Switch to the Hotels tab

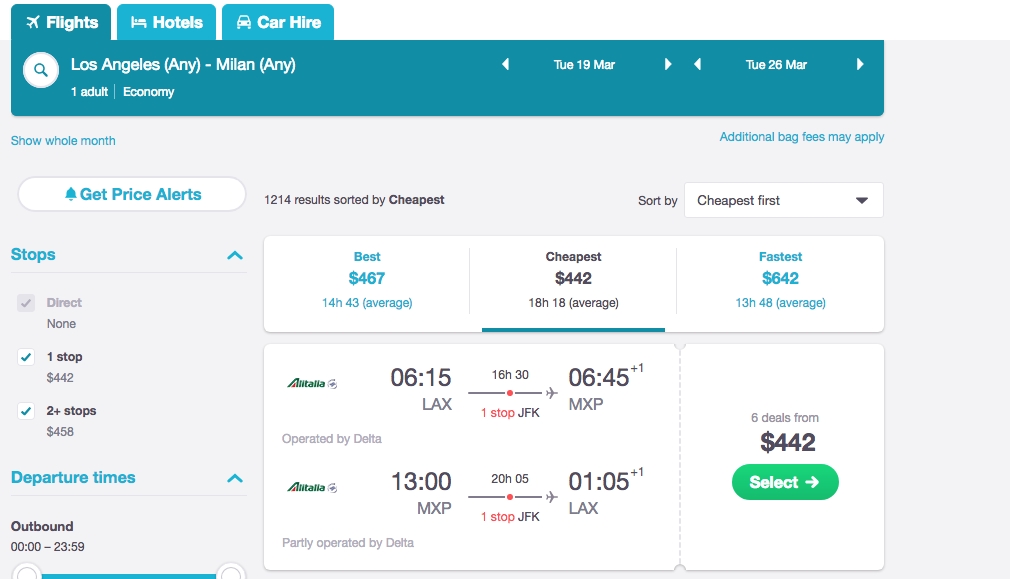pos(167,23)
